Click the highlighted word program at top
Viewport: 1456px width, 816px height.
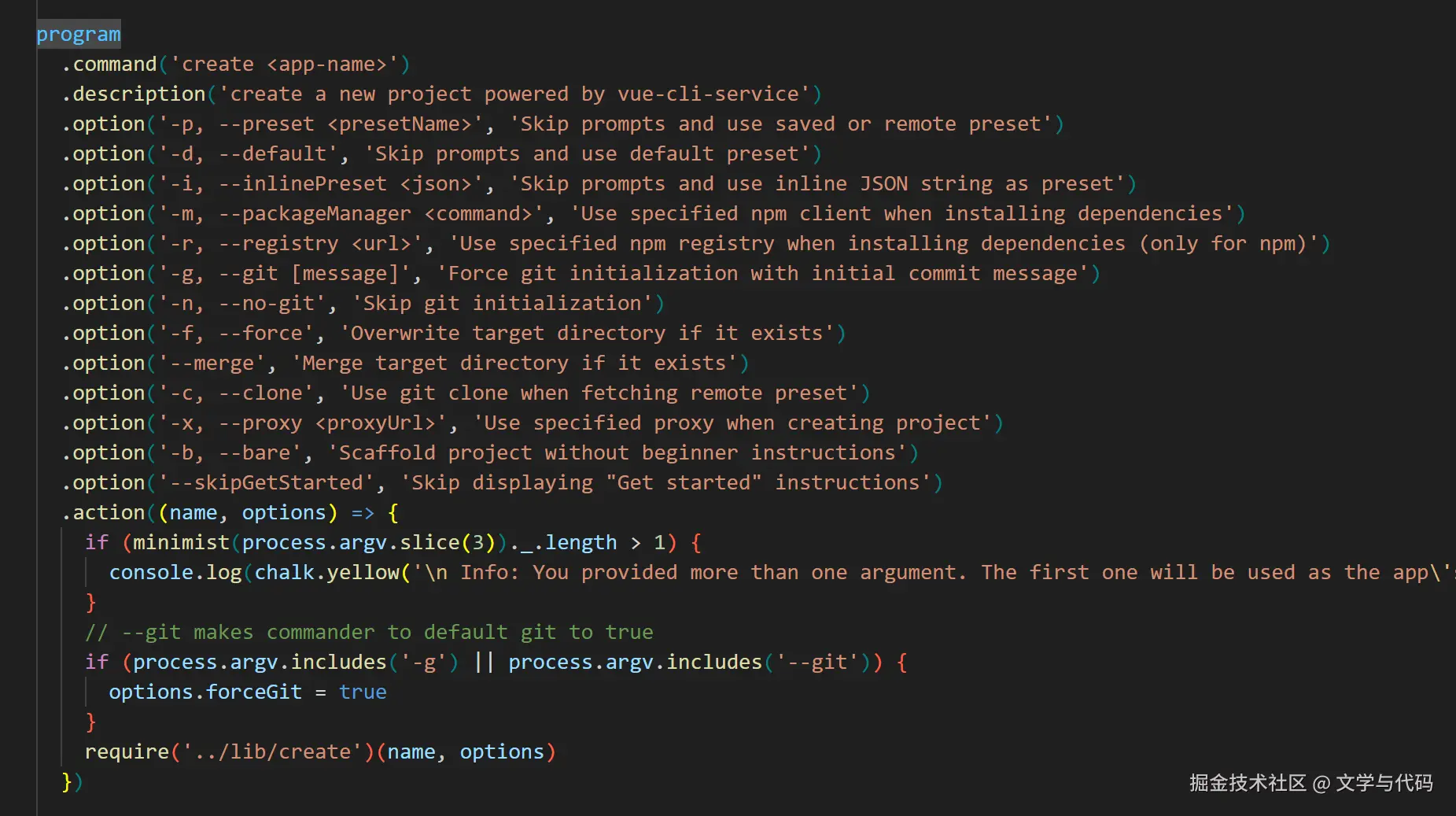tap(79, 35)
